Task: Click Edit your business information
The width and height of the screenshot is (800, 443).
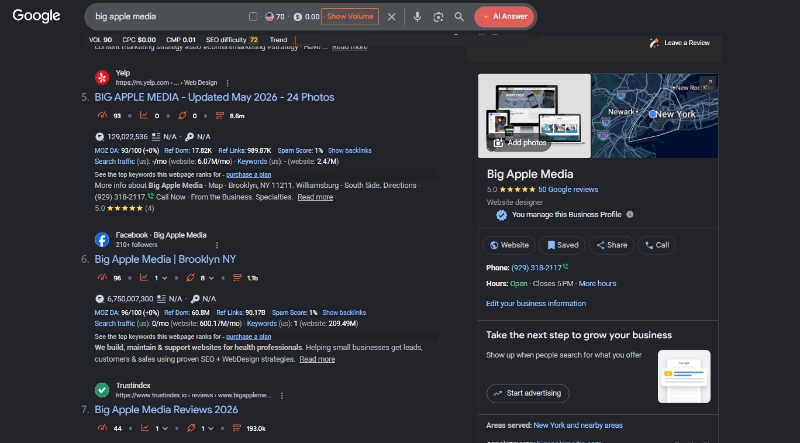Action: (536, 303)
